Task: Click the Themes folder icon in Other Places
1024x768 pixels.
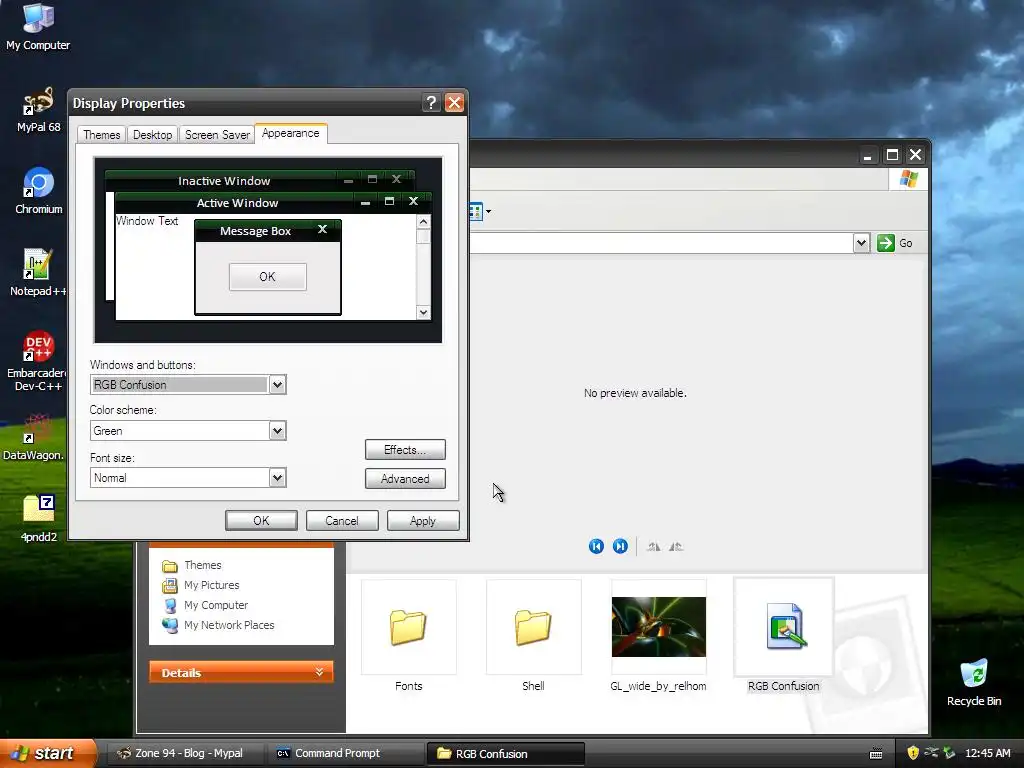Action: coord(170,566)
